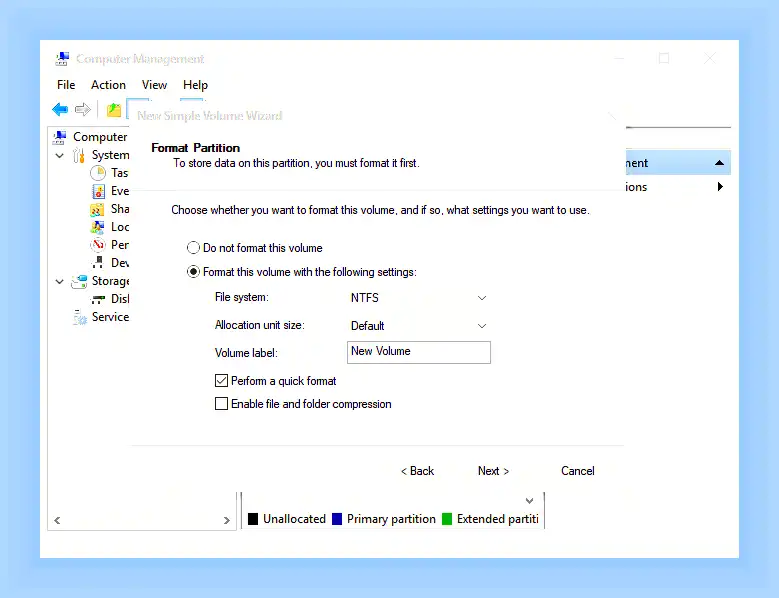Click the black Unallocated legend swatch
The height and width of the screenshot is (598, 779).
(253, 519)
